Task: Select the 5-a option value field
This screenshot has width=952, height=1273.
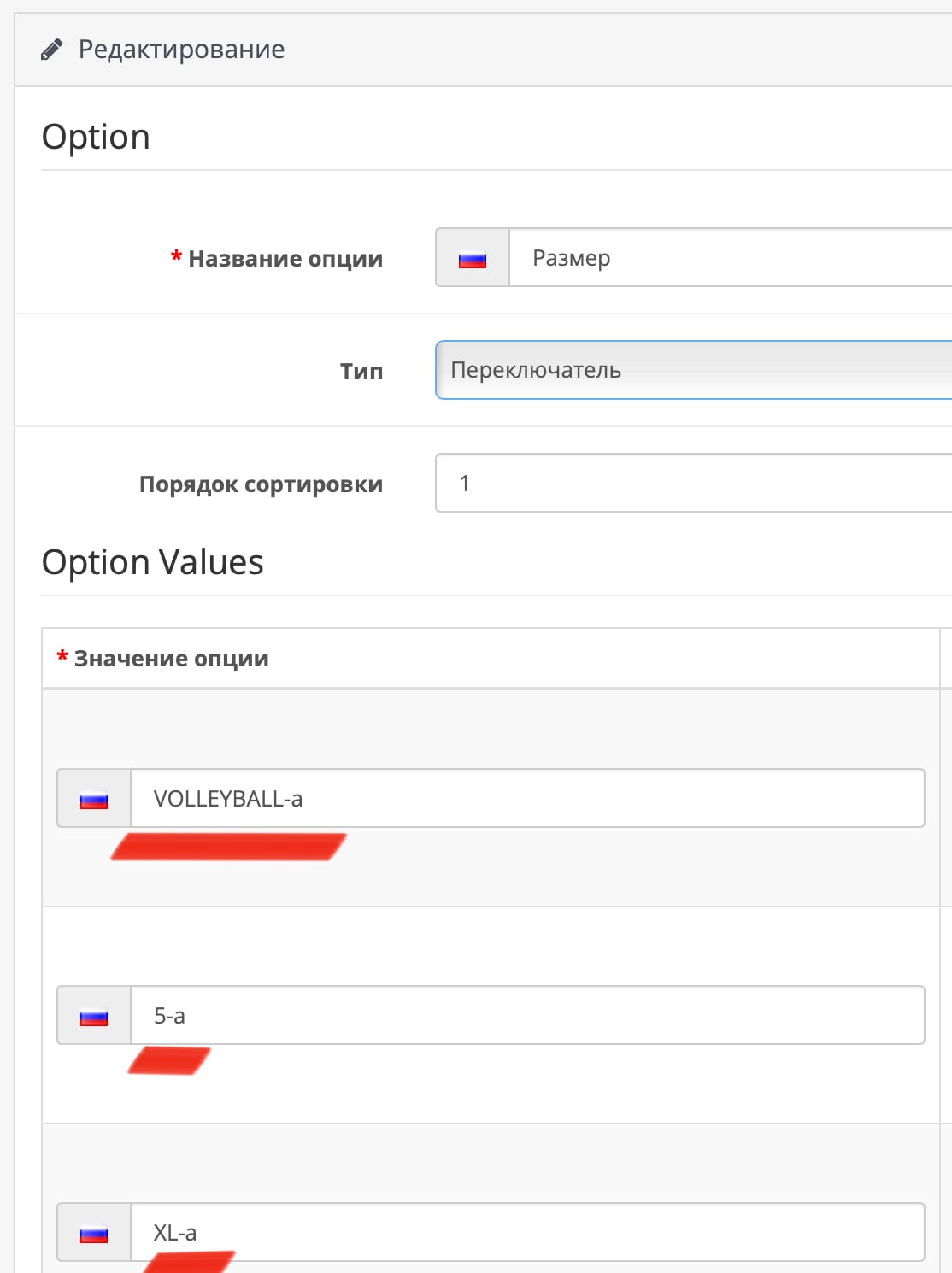Action: [526, 1016]
